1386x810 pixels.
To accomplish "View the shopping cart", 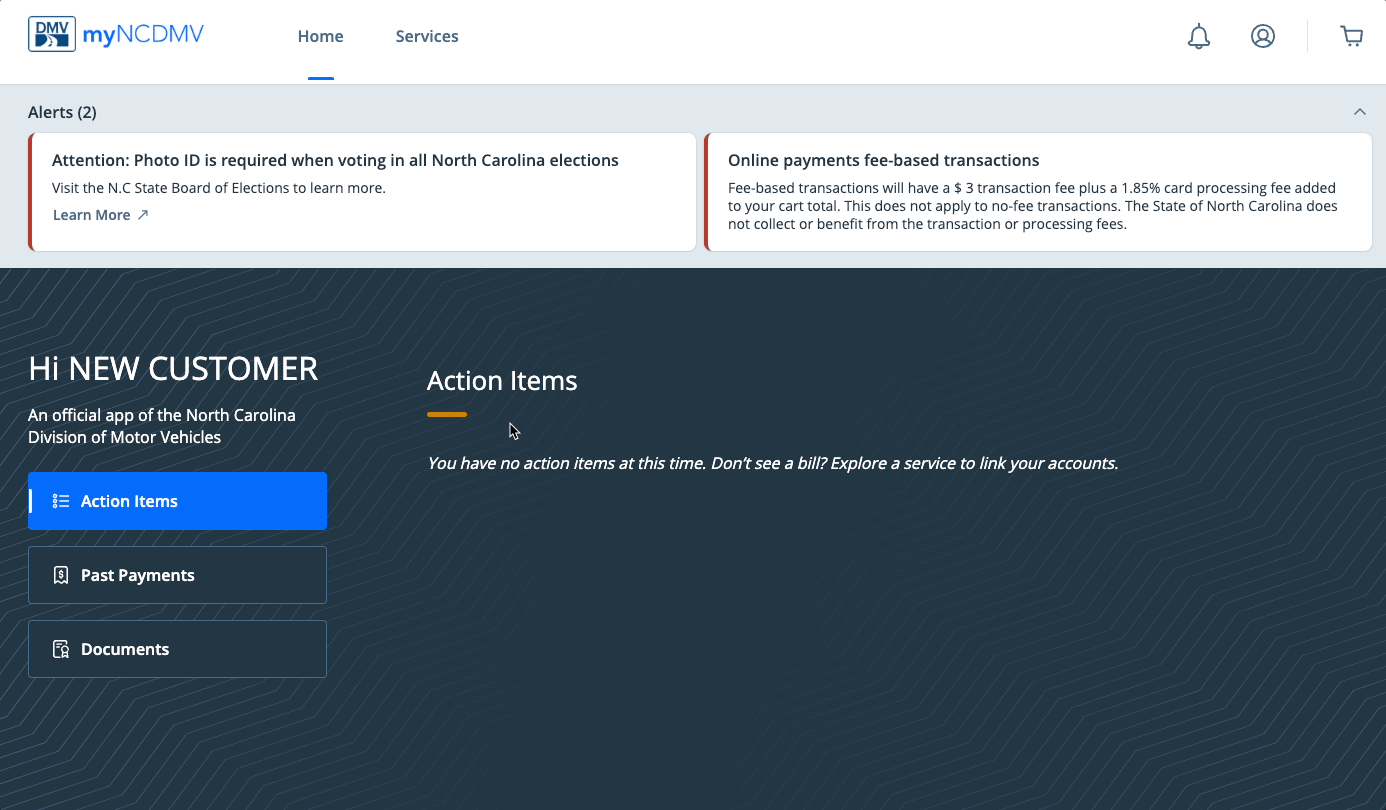I will (x=1351, y=37).
